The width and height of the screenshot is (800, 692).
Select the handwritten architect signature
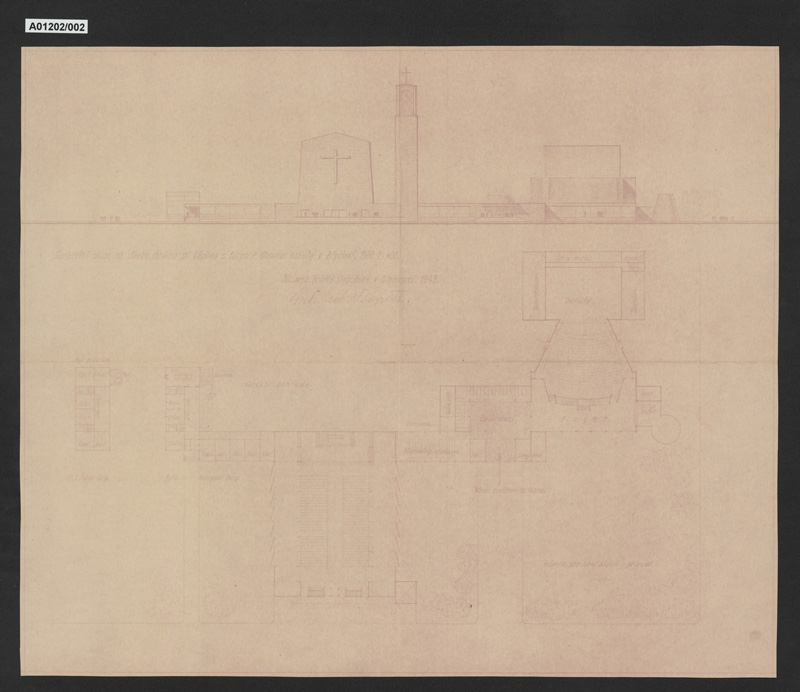349,299
